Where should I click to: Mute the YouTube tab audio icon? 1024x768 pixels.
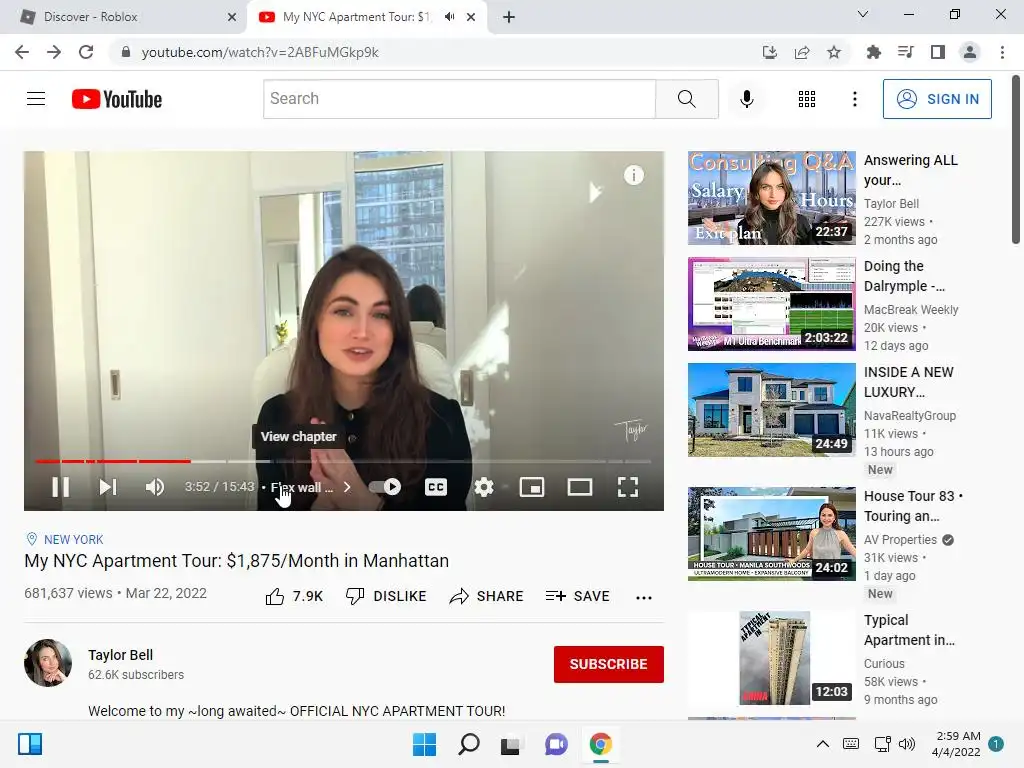click(x=449, y=17)
